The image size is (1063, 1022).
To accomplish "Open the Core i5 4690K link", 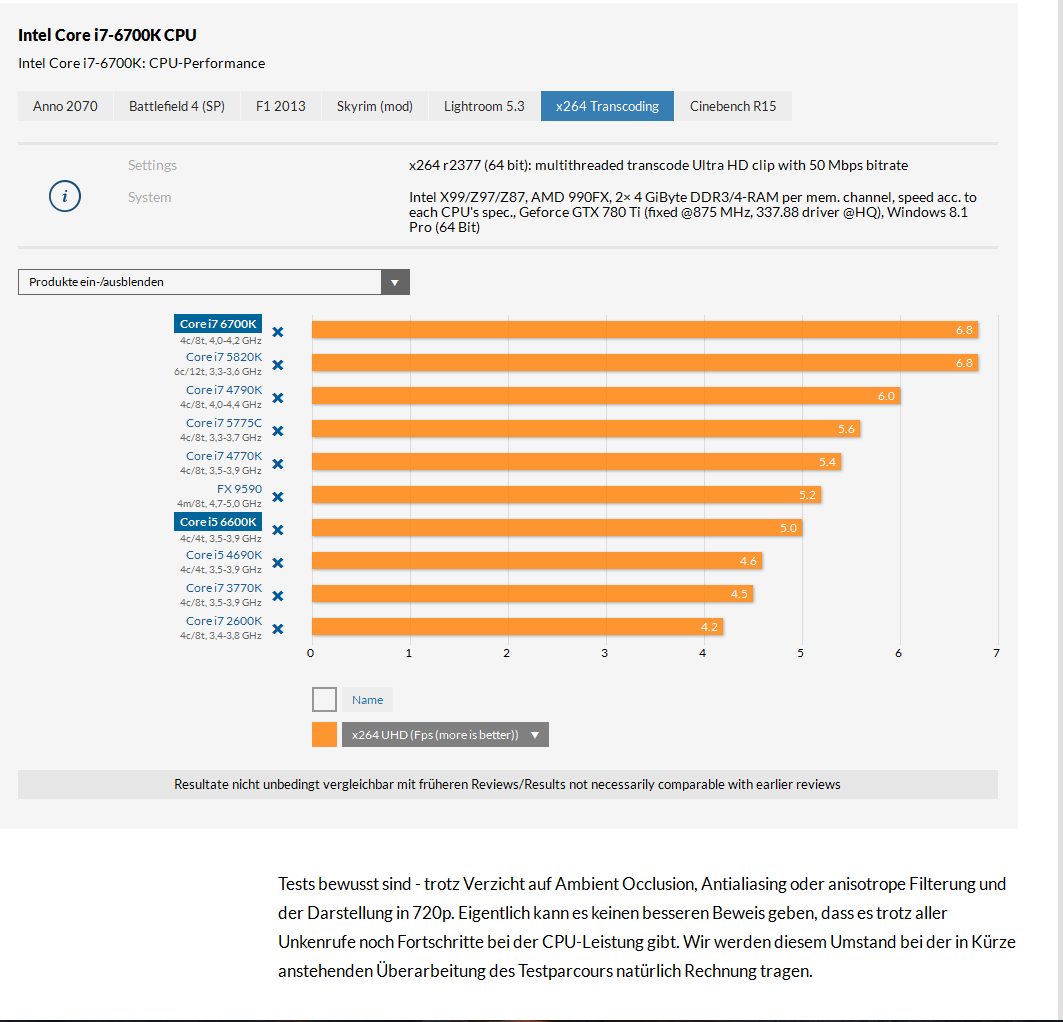I will [x=224, y=555].
